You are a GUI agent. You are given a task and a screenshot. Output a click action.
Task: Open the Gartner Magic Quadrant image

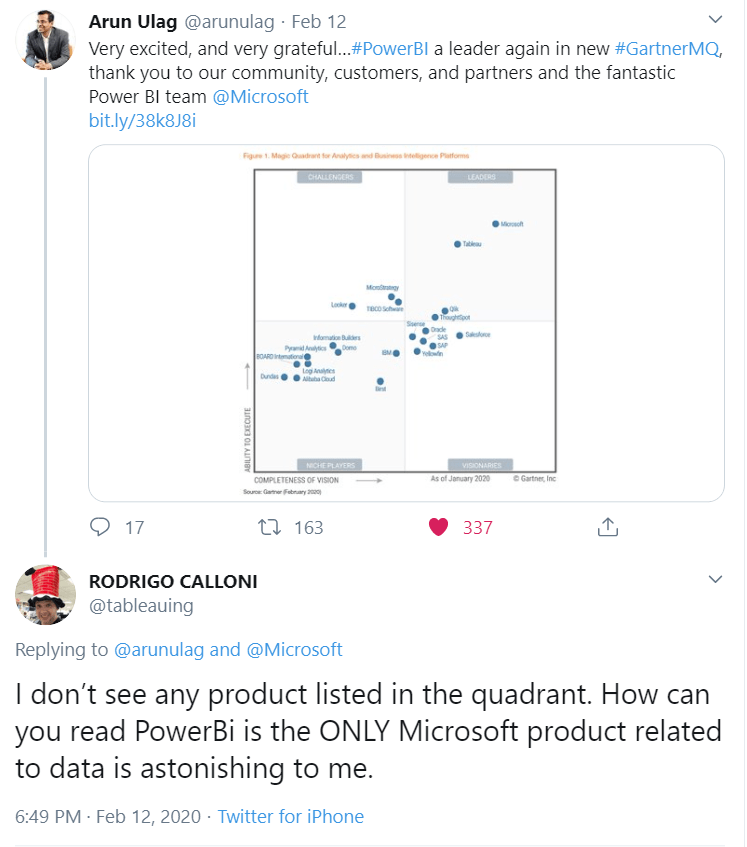coord(406,323)
